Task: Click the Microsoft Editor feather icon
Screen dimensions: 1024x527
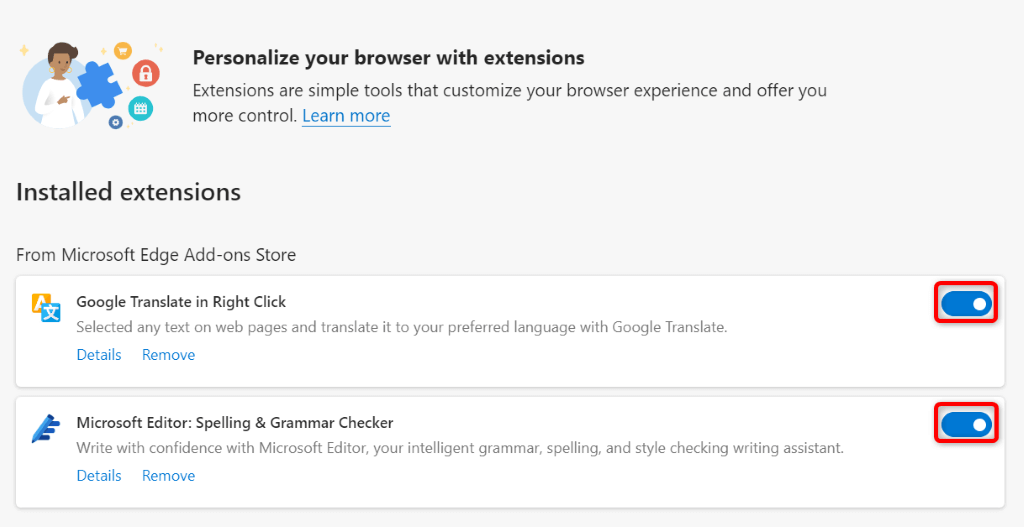Action: pos(46,428)
